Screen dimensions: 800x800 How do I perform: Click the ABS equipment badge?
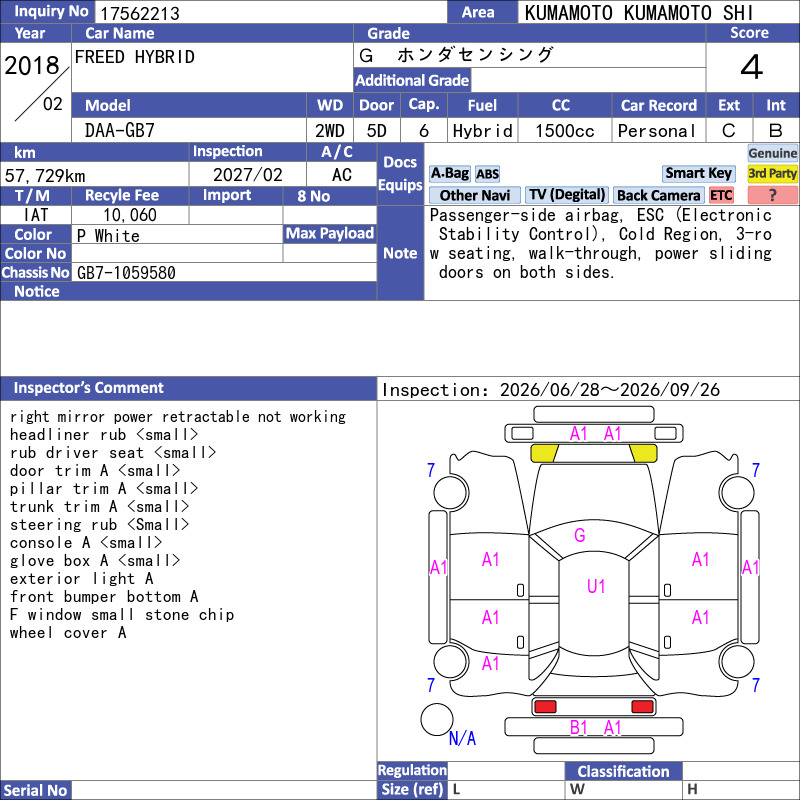(487, 174)
